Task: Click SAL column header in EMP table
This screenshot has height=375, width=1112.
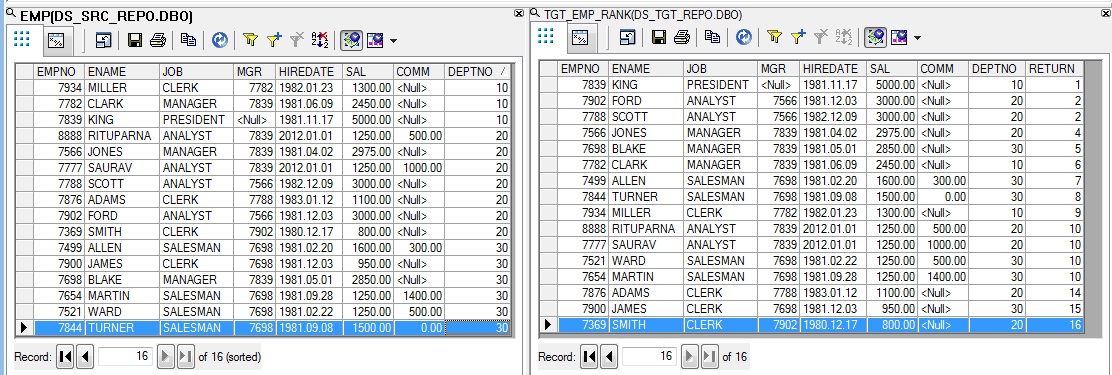Action: tap(368, 72)
